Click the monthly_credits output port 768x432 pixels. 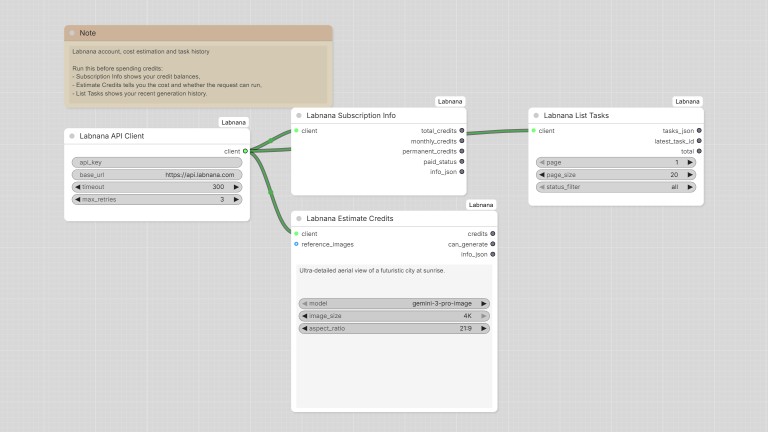(462, 141)
